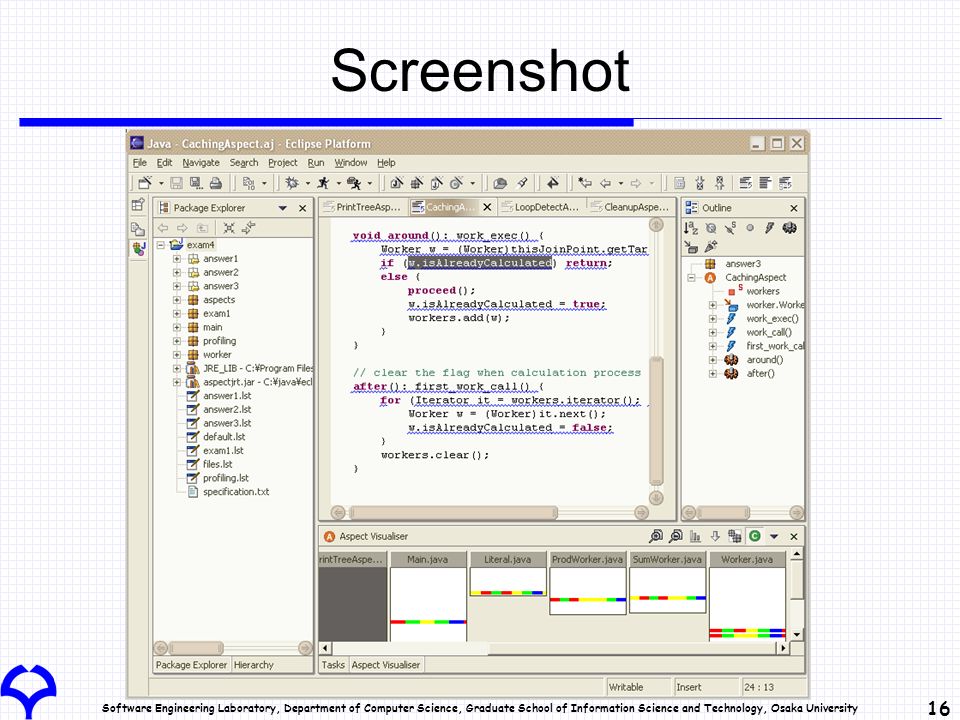Click colored stripe in SumWorker.java bar
960x720 pixels.
point(667,598)
